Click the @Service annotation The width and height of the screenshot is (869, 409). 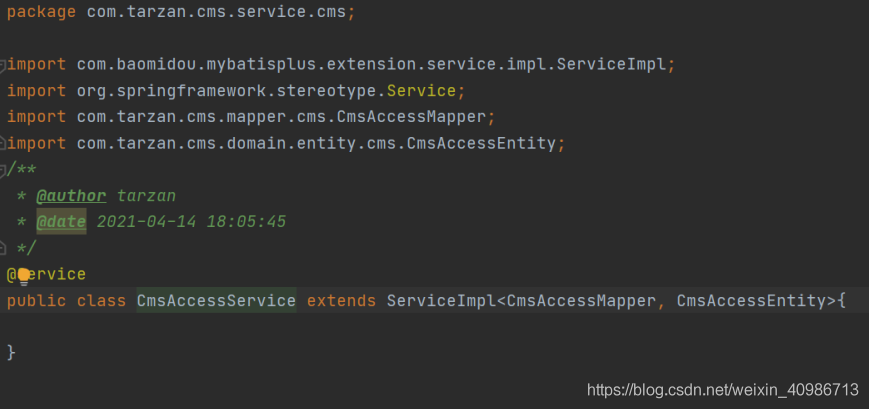point(47,274)
